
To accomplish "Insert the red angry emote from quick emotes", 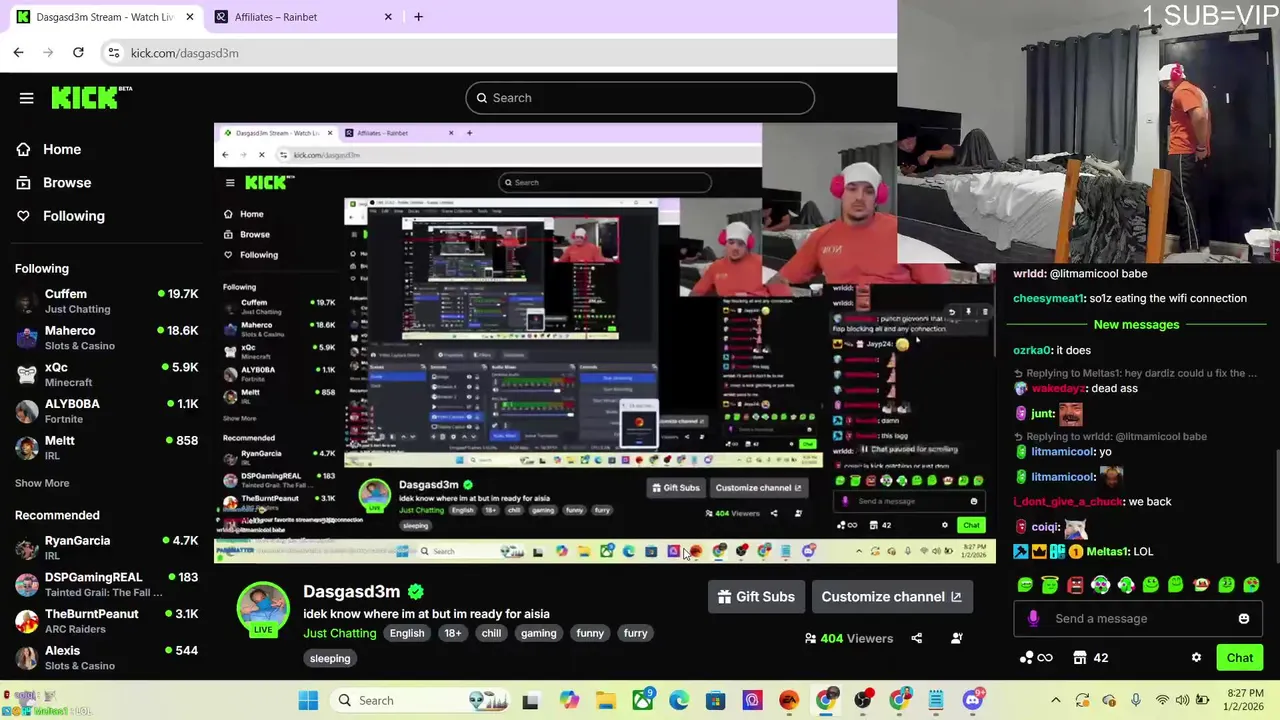I will pyautogui.click(x=1075, y=585).
